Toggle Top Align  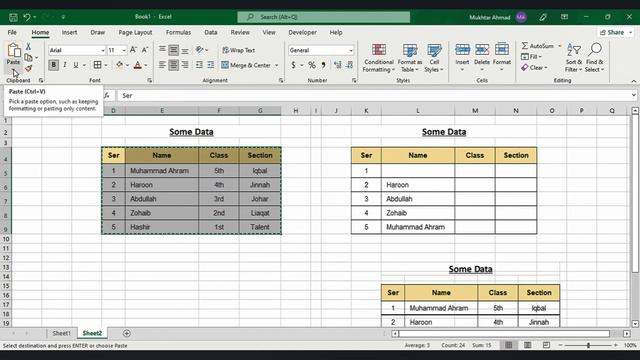[162, 50]
